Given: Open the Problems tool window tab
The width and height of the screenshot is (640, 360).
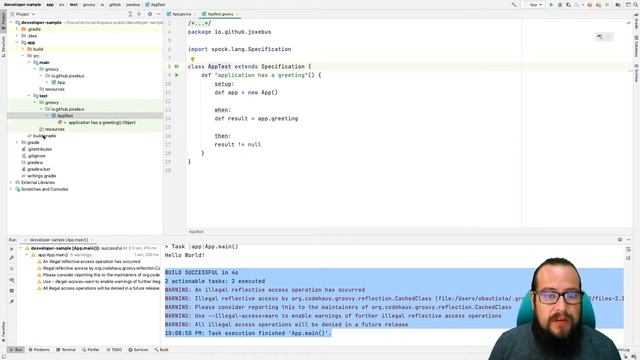Looking at the screenshot, I should click(39, 350).
